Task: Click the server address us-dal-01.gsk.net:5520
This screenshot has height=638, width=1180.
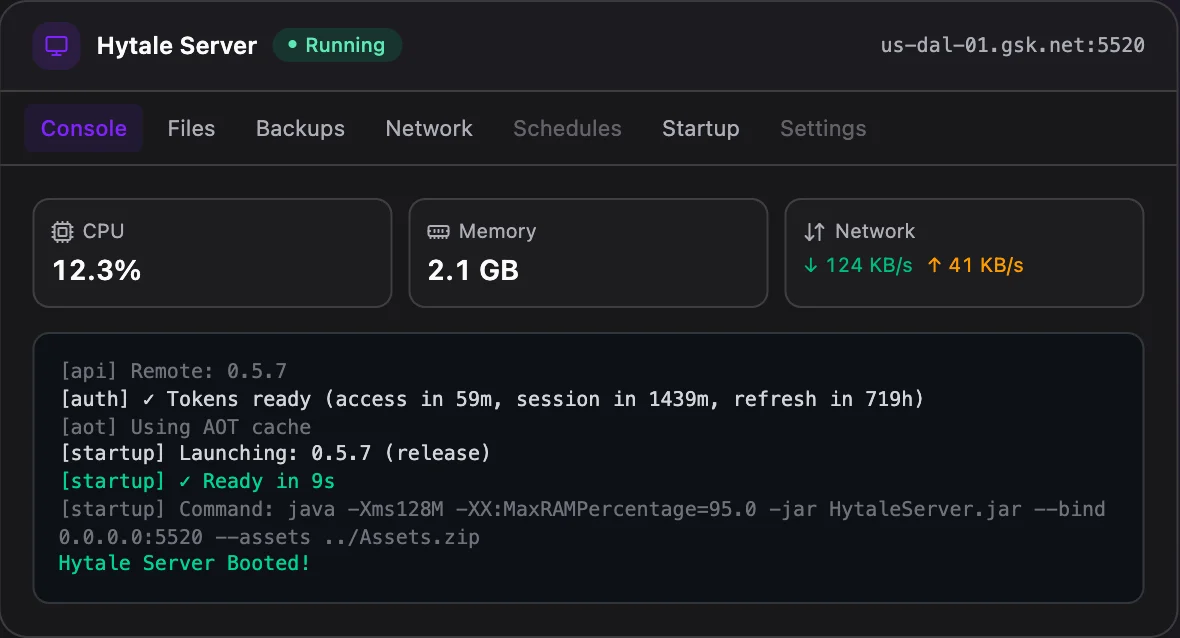Action: pos(1012,45)
